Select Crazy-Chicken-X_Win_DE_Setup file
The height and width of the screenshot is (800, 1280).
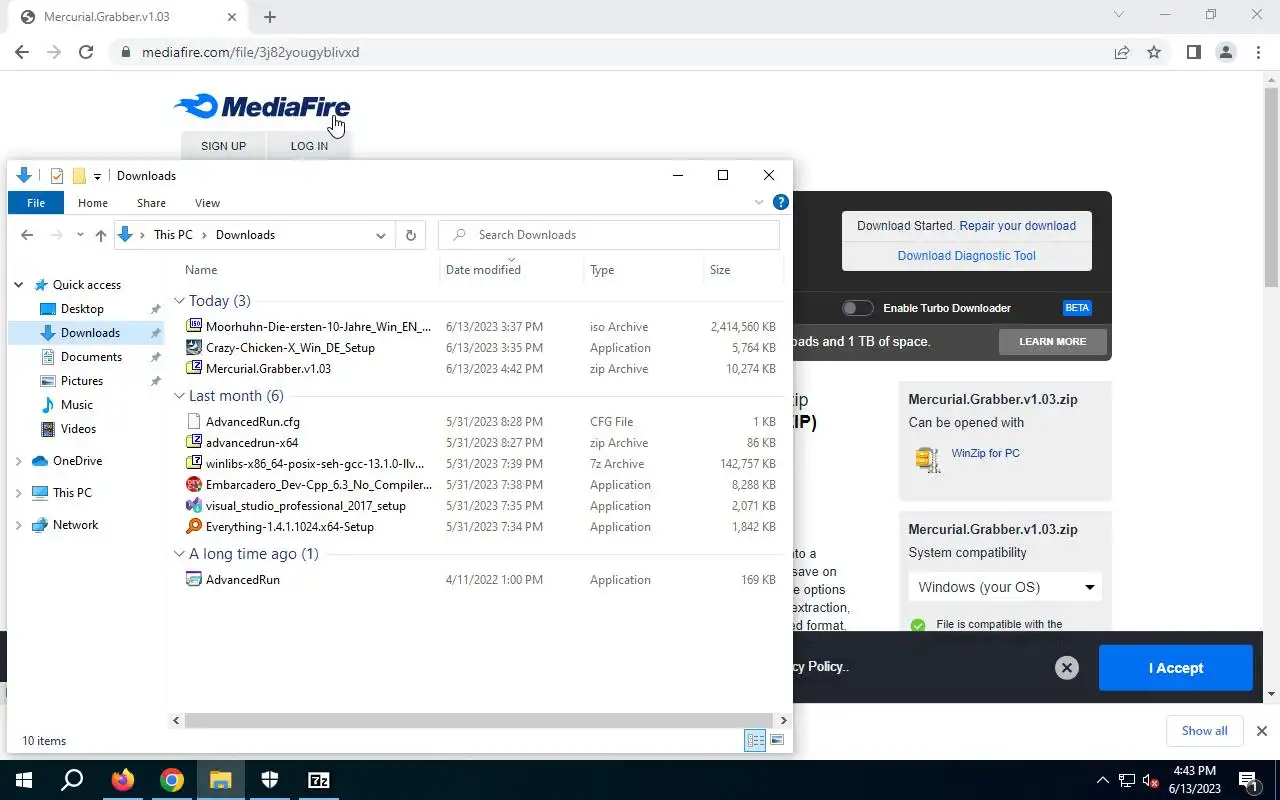coord(290,348)
